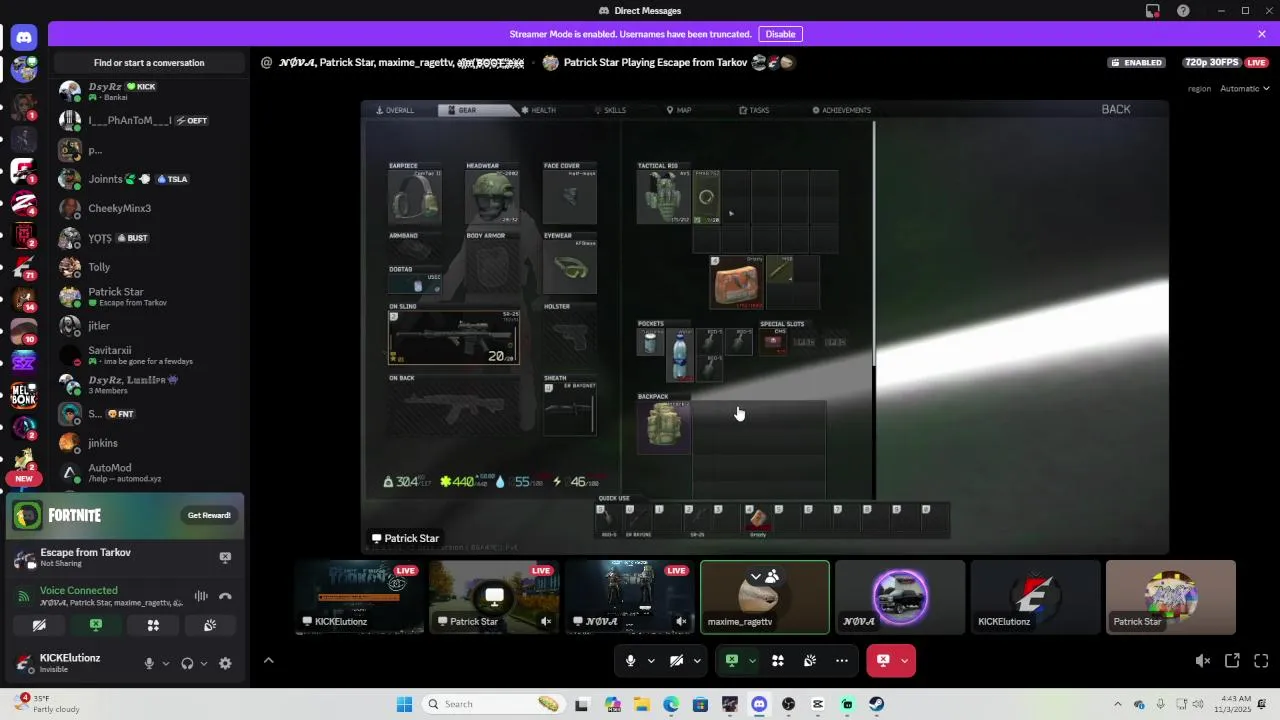Click BACK in the Tarkov stream

[x=1116, y=109]
